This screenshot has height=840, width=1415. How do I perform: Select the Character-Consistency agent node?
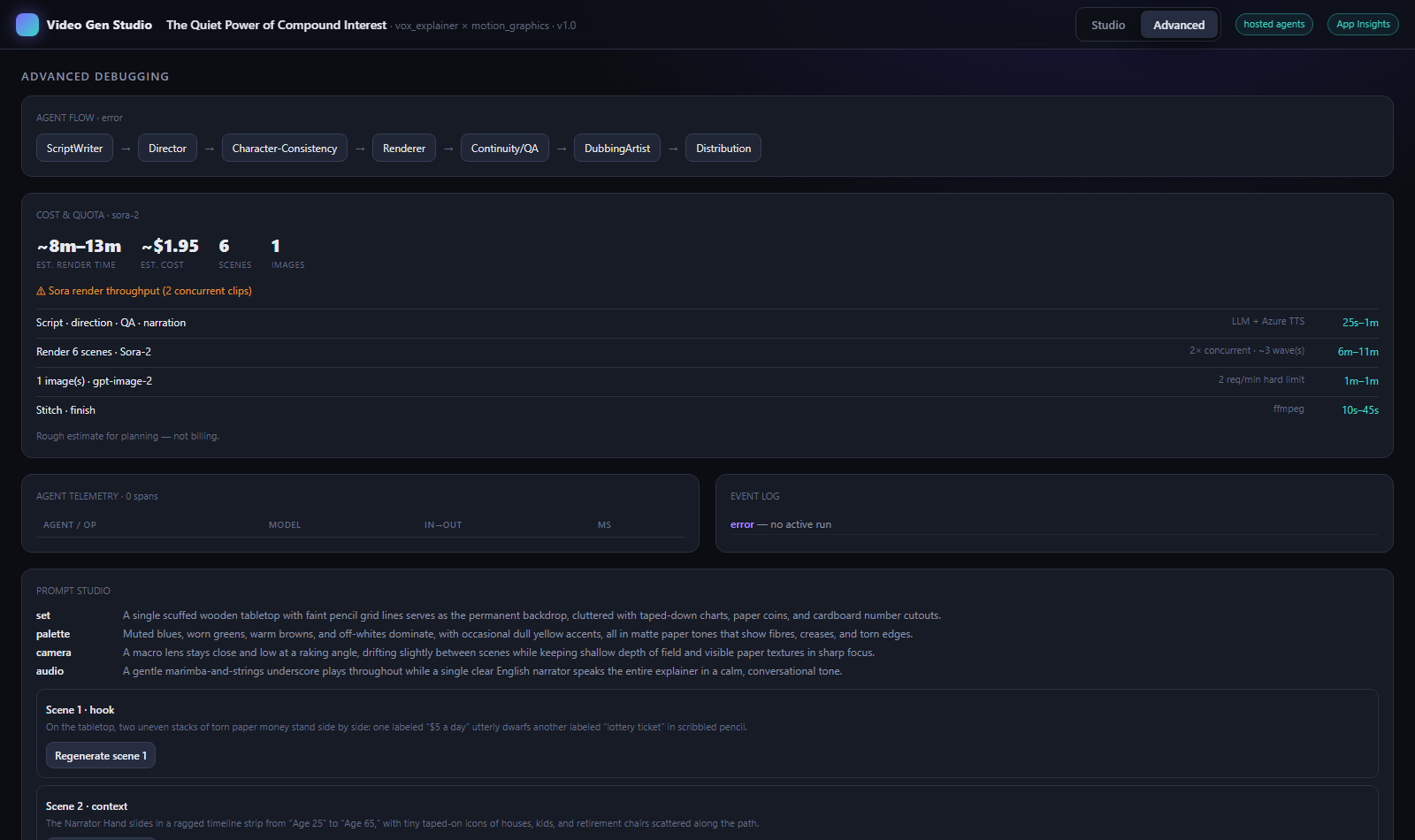[285, 149]
